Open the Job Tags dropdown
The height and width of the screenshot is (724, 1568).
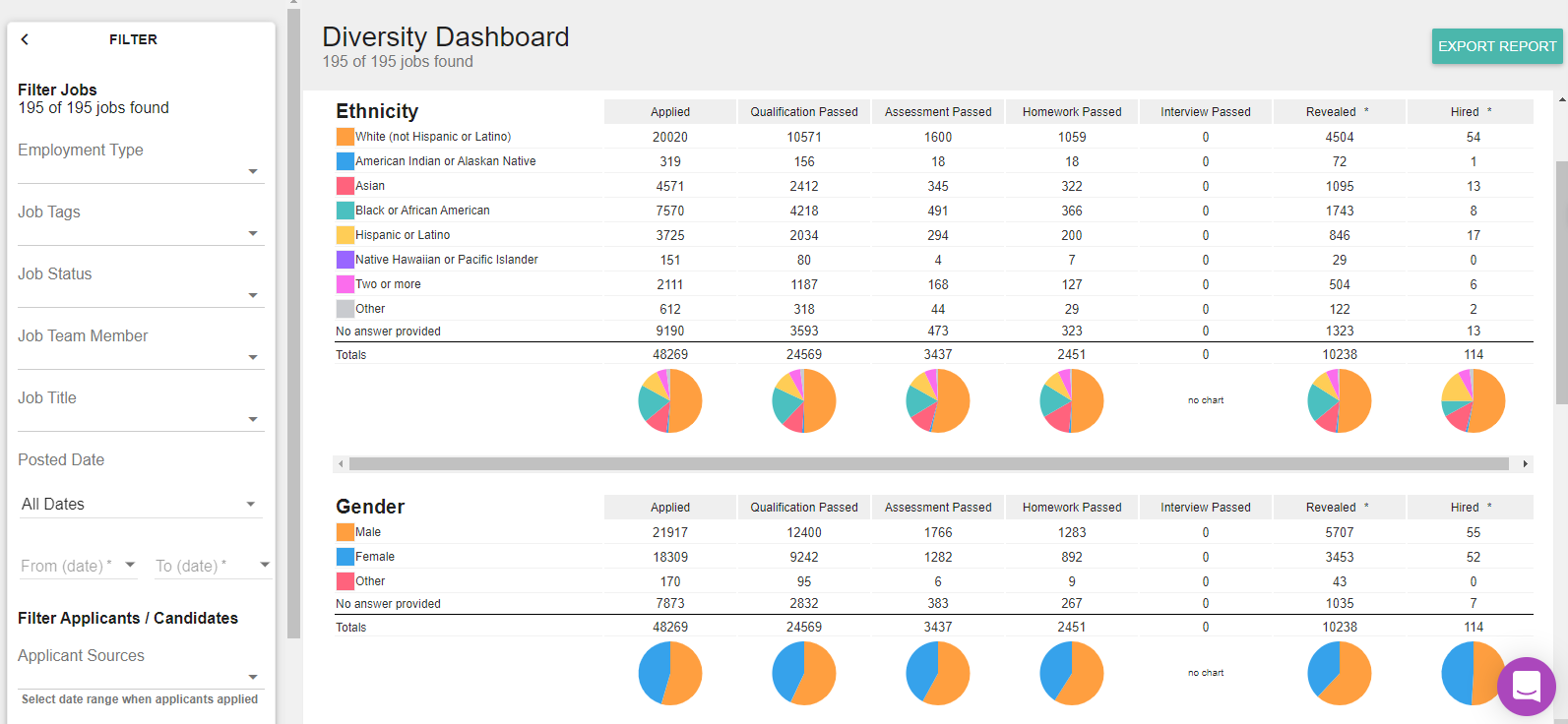click(x=252, y=234)
